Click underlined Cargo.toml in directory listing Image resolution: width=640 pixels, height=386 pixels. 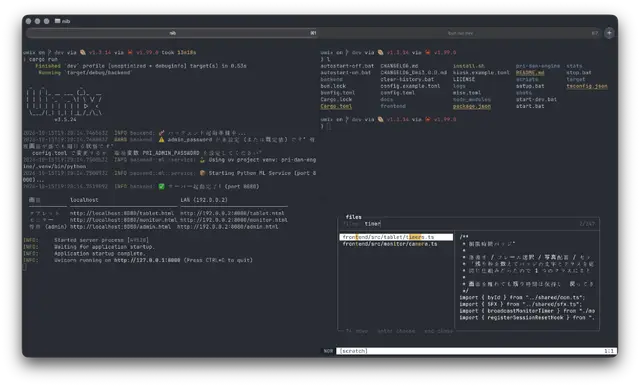[336, 106]
